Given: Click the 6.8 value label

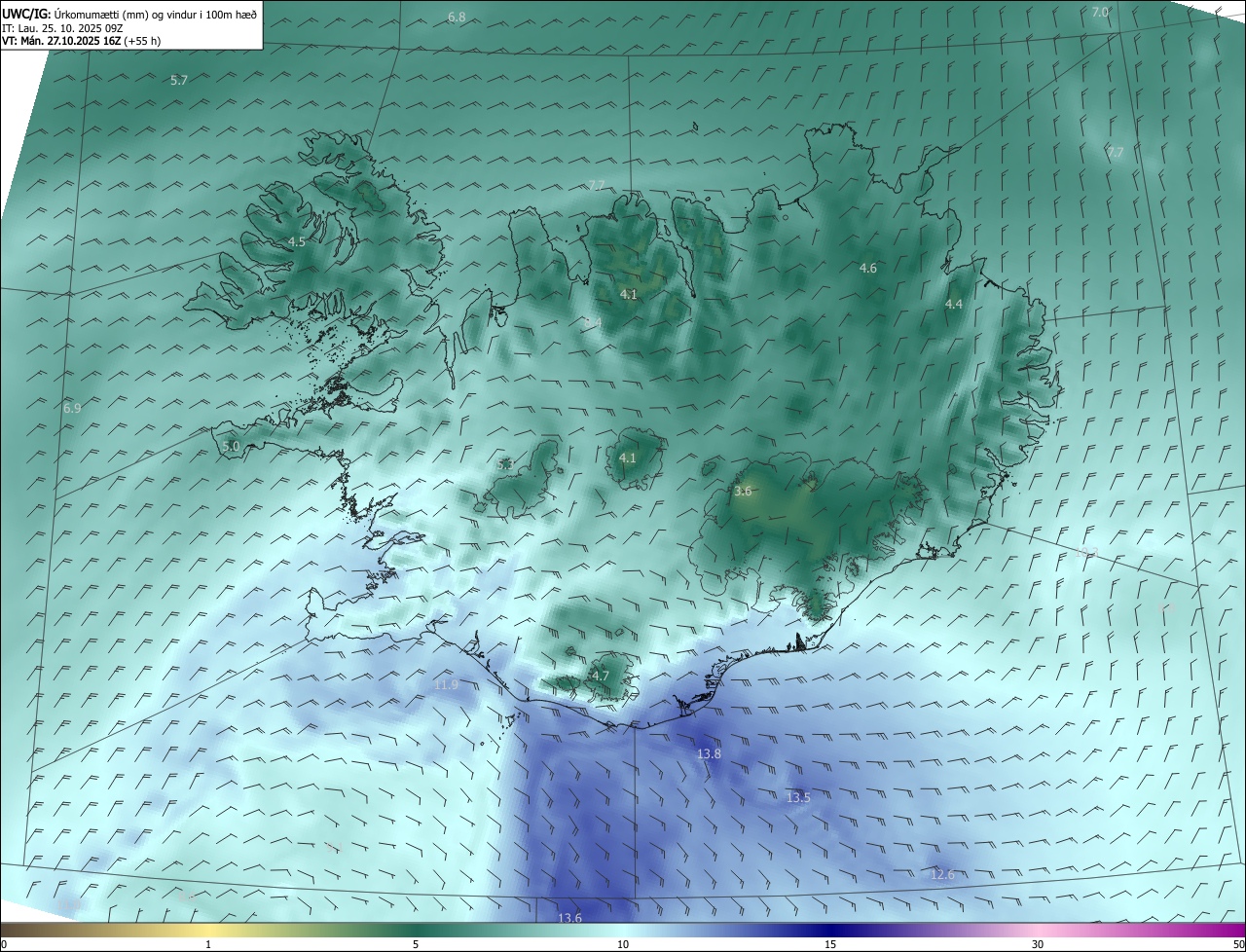Looking at the screenshot, I should pyautogui.click(x=457, y=18).
